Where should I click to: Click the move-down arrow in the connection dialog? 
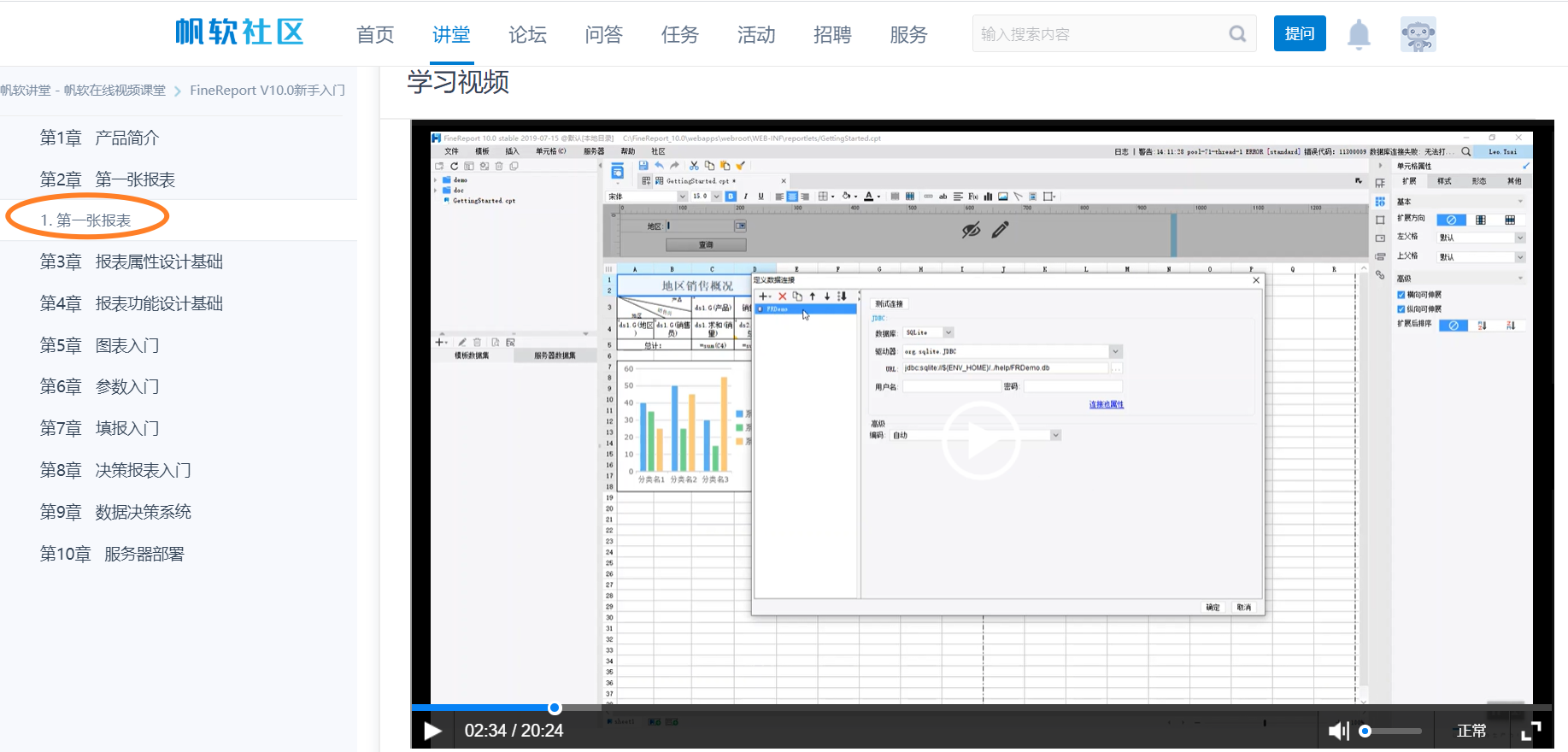827,297
